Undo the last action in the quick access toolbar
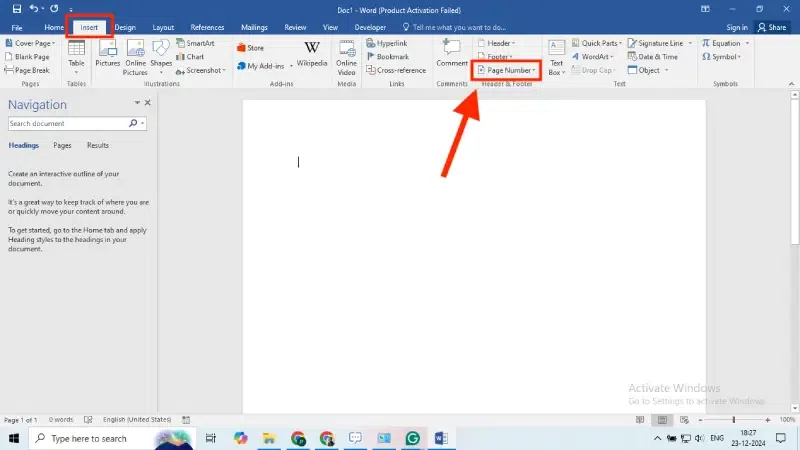The width and height of the screenshot is (800, 450). pyautogui.click(x=34, y=9)
